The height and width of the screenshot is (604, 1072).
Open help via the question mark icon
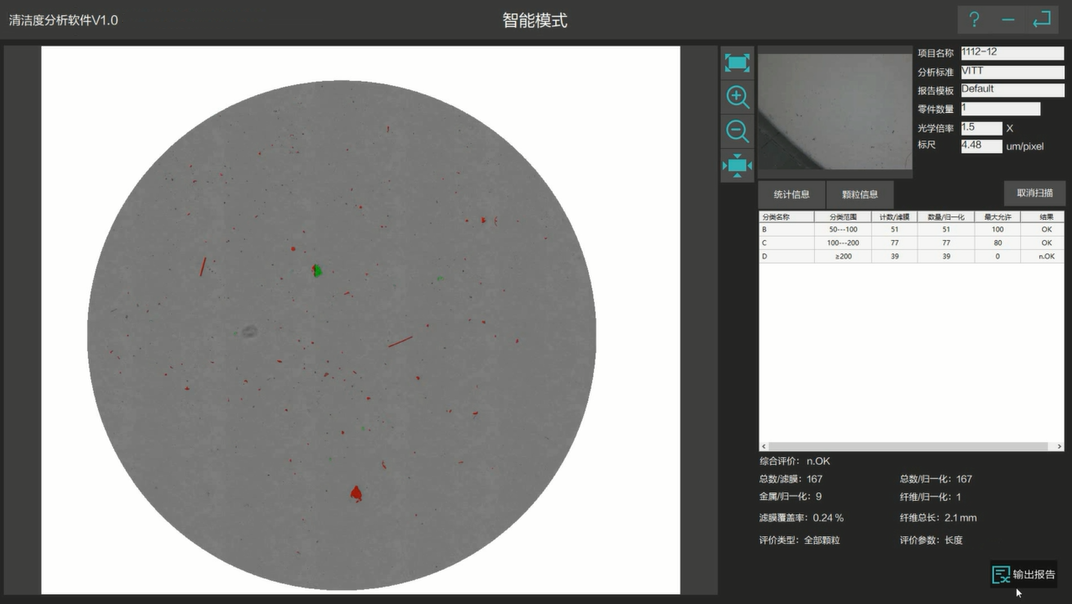(x=975, y=20)
